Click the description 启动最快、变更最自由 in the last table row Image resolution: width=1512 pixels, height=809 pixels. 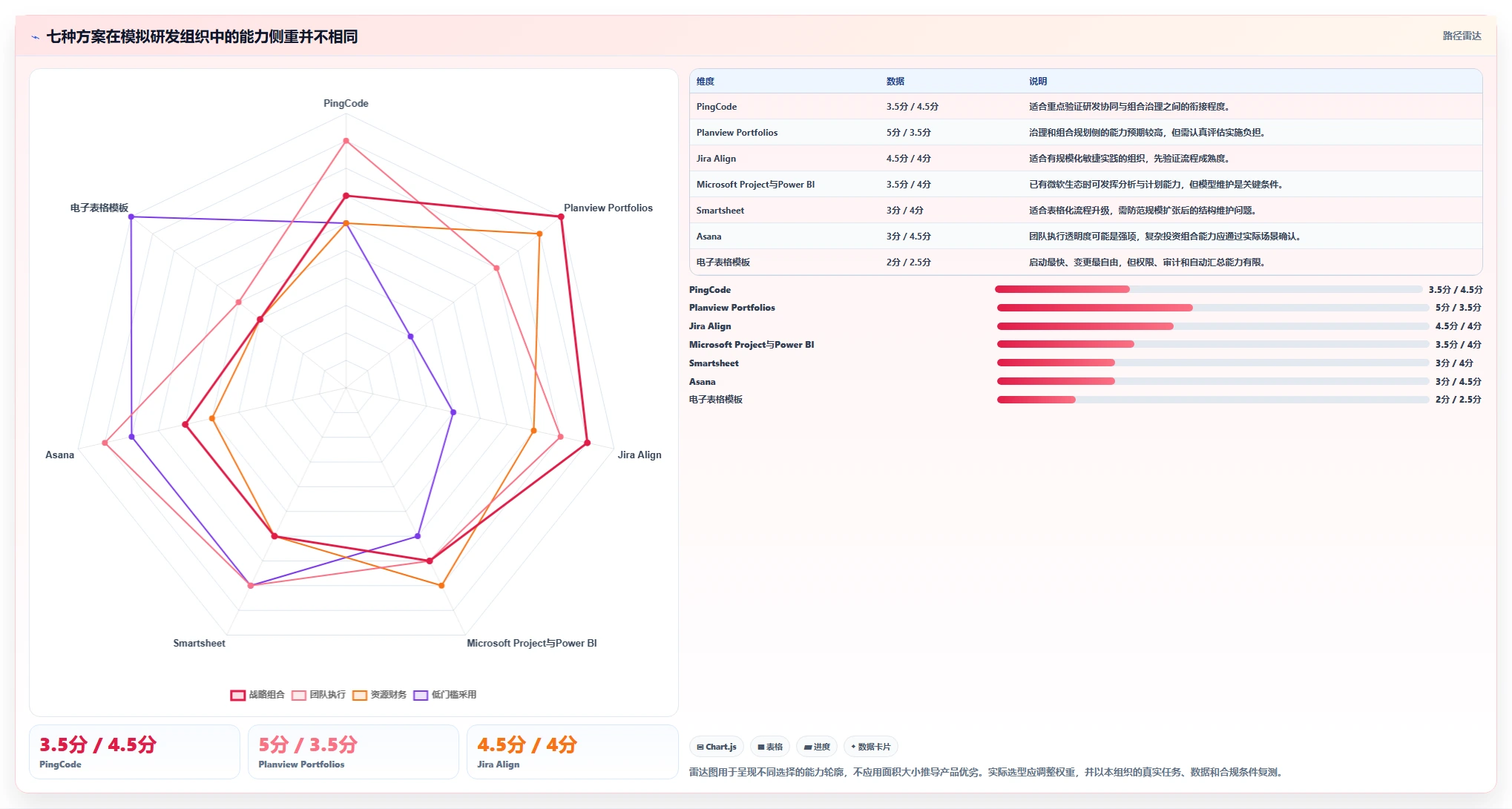(x=1148, y=262)
